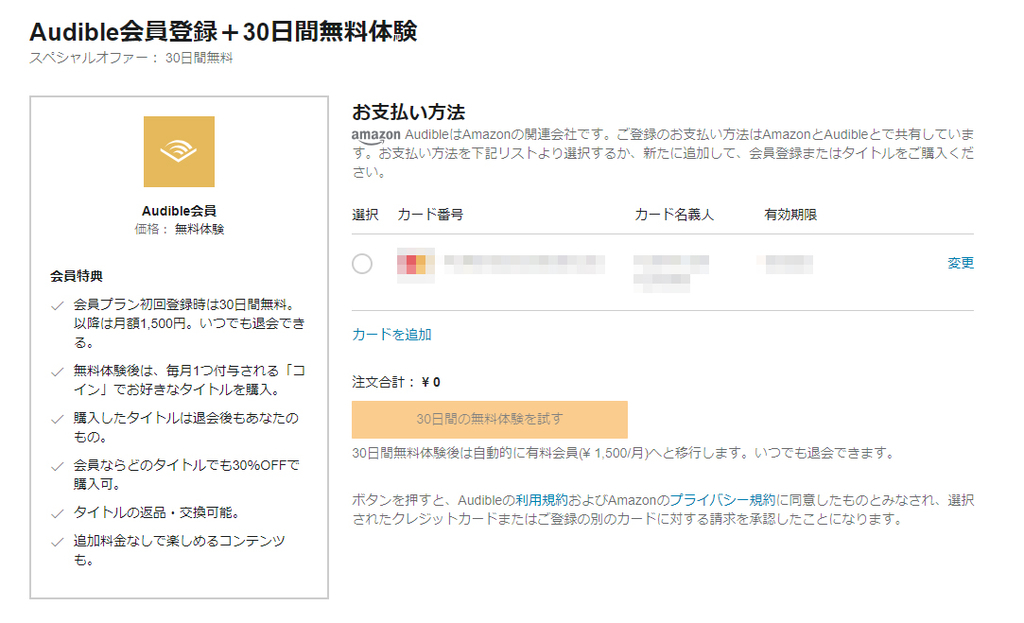Click the 30日間の無料体験を試す button
Viewport: 1024px width, 623px height.
click(x=490, y=419)
